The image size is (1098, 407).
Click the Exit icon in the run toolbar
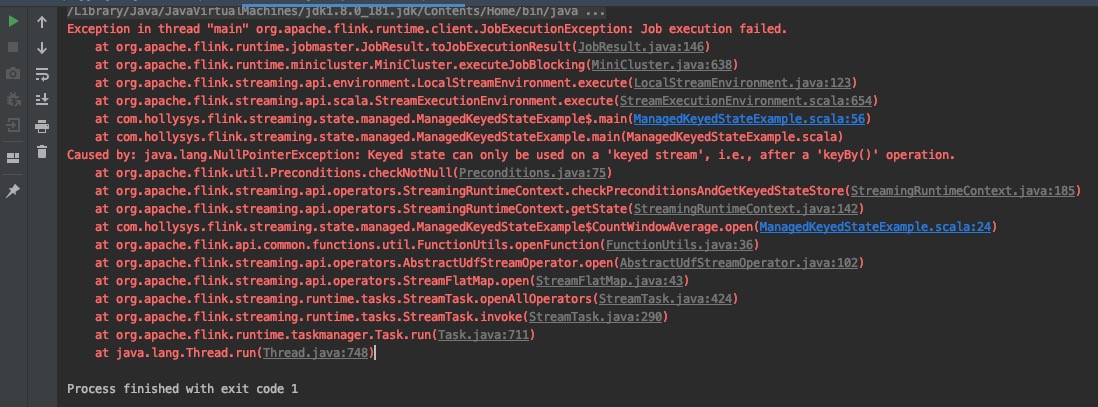tap(13, 125)
